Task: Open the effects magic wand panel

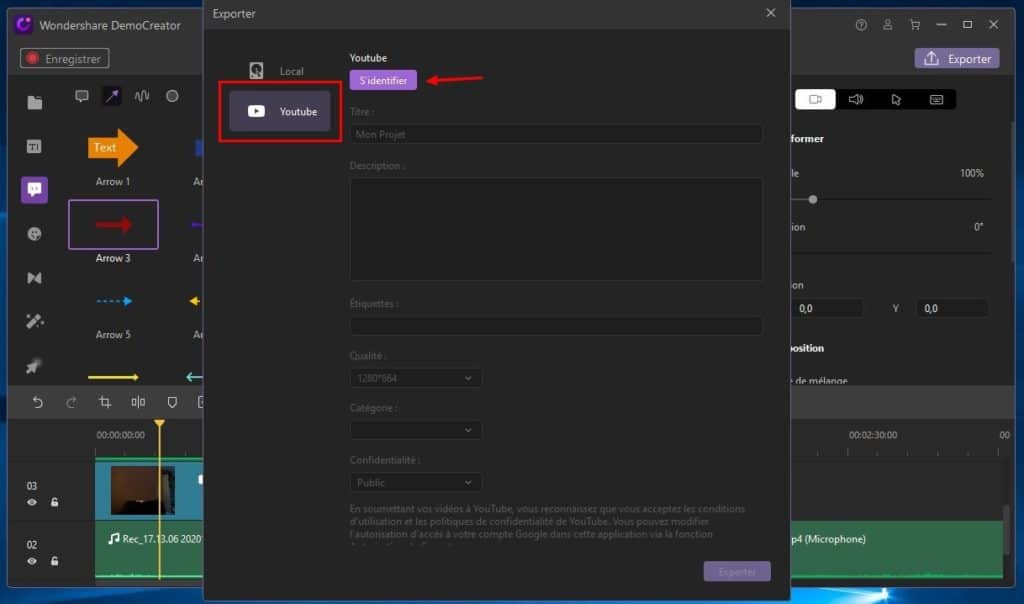Action: [35, 321]
